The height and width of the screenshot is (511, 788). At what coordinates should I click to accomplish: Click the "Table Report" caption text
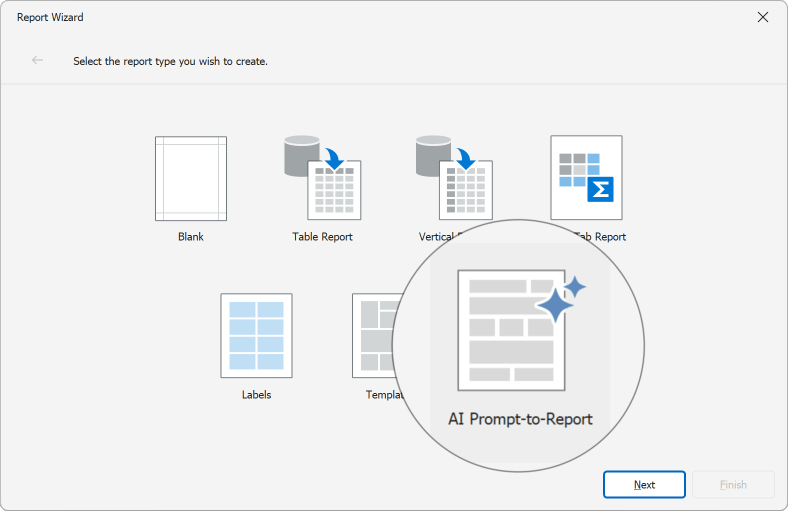(322, 237)
